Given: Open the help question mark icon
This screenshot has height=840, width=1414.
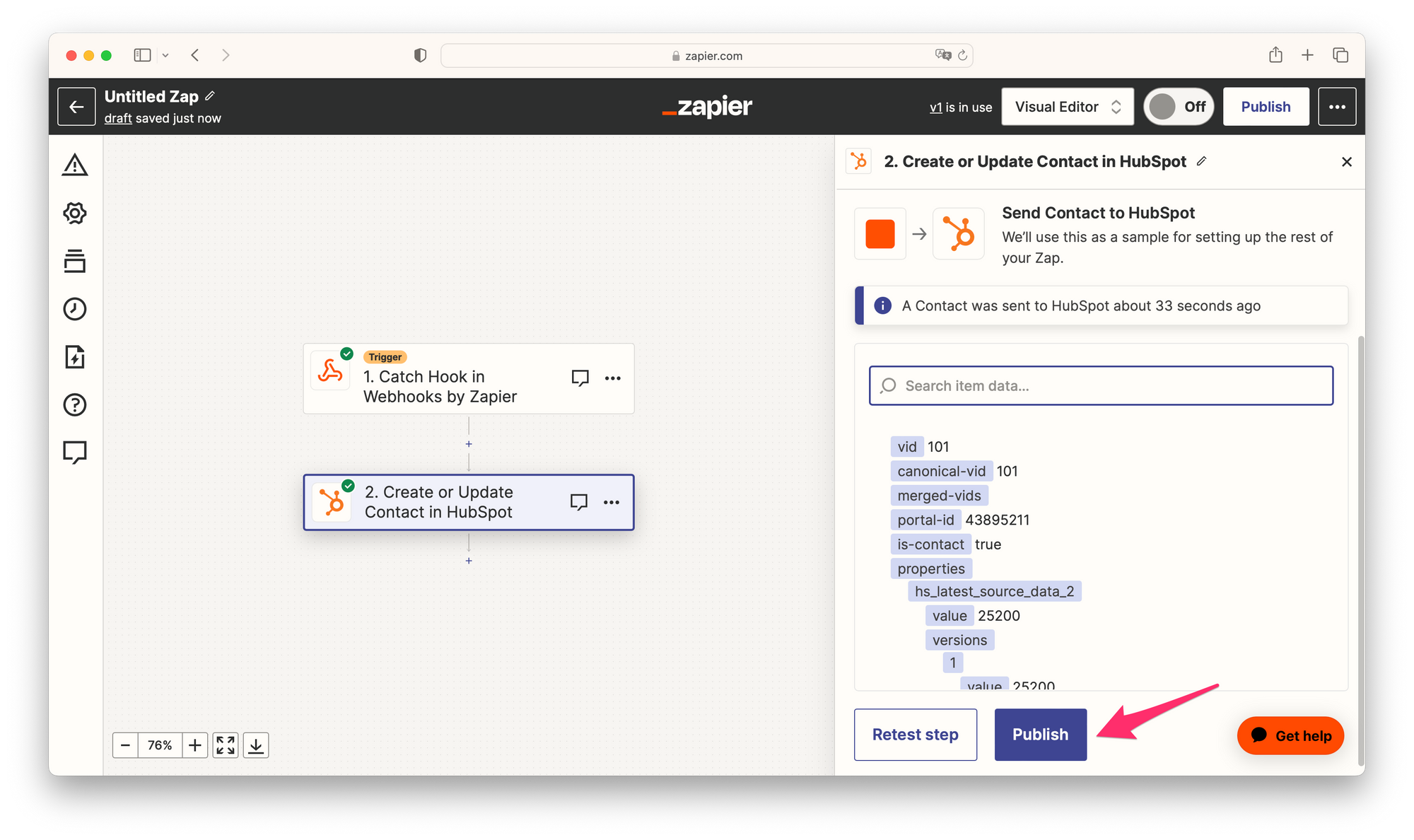Looking at the screenshot, I should coord(75,405).
